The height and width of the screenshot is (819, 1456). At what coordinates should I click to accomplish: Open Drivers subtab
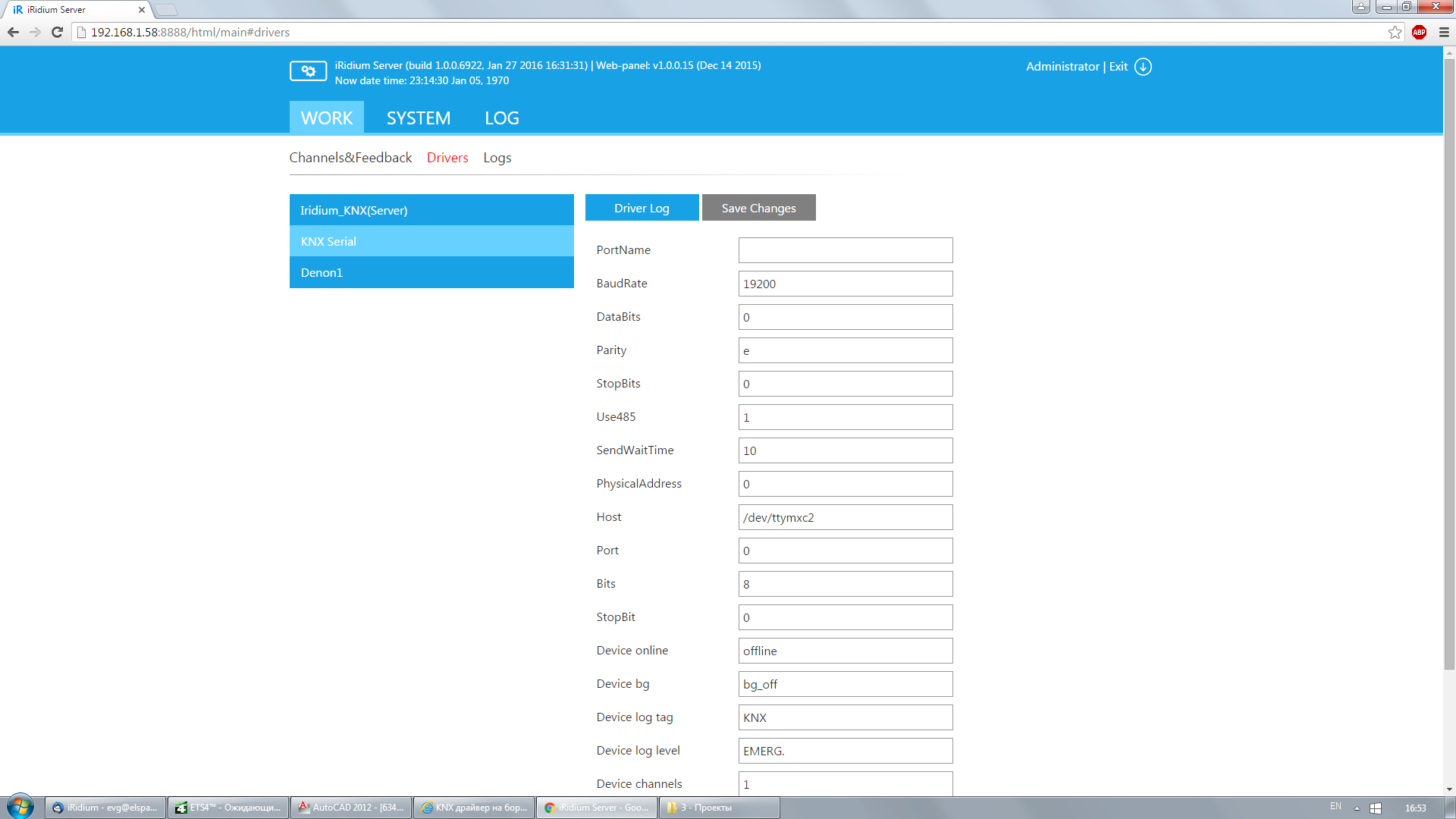coord(447,158)
